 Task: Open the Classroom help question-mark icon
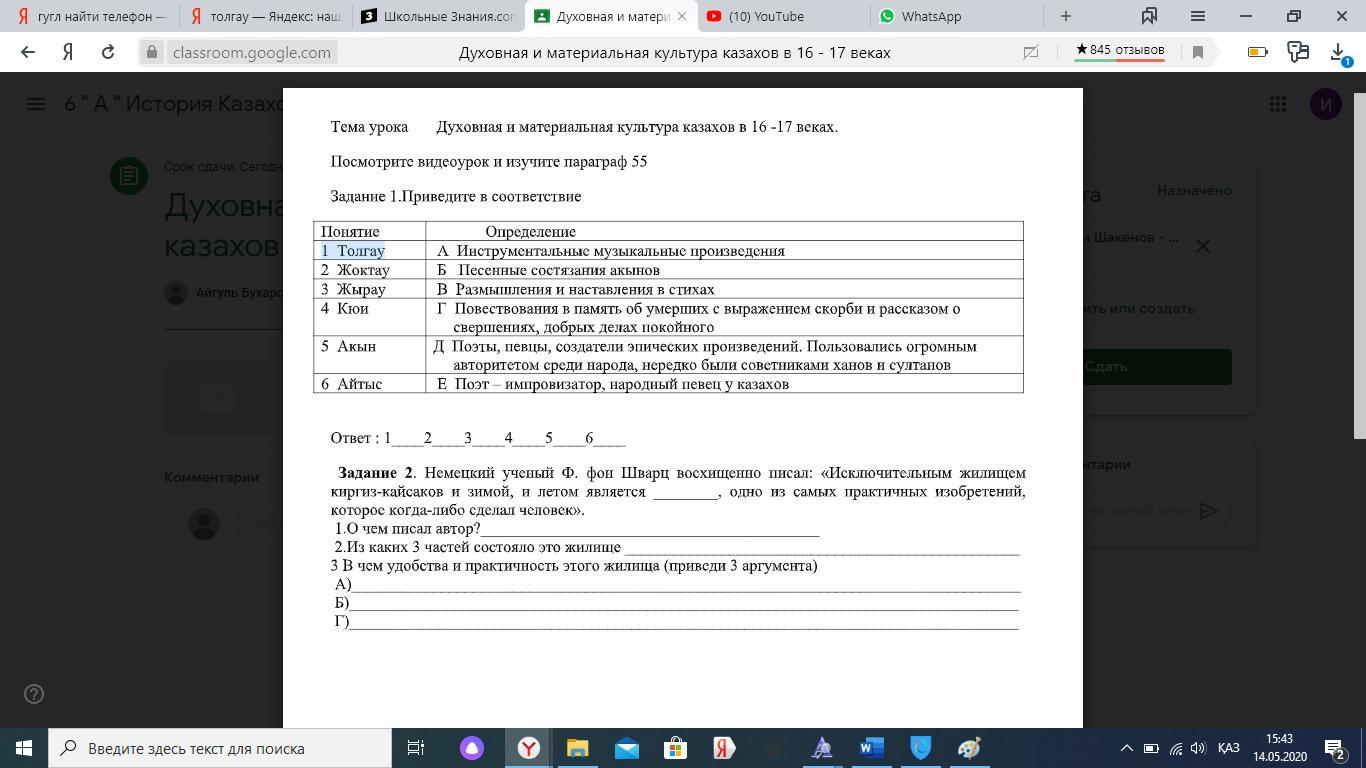tap(34, 694)
